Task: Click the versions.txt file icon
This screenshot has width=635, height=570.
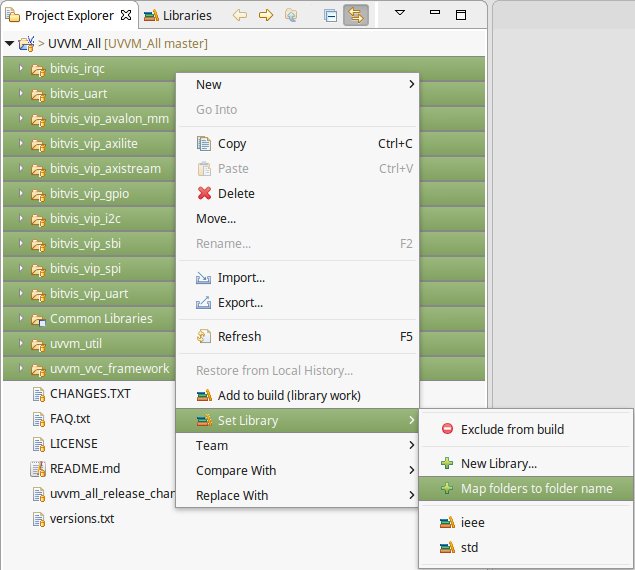Action: click(x=38, y=519)
